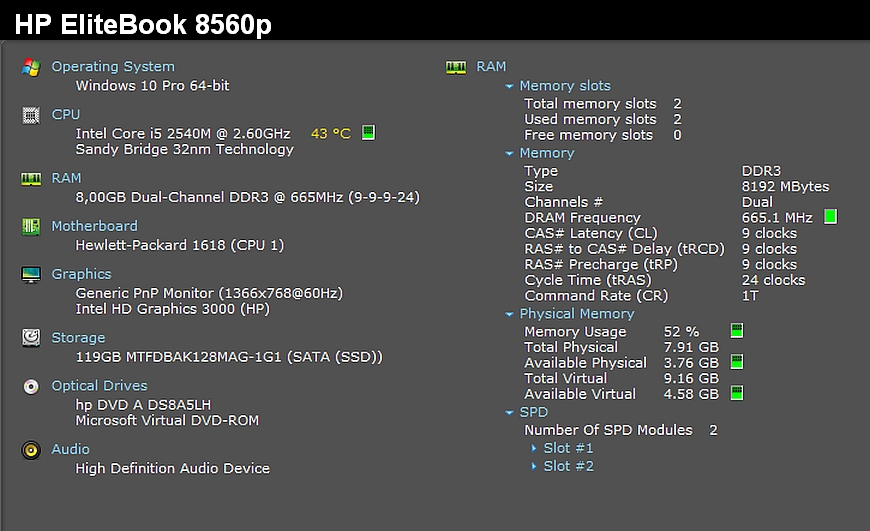Image resolution: width=870 pixels, height=531 pixels.
Task: Open the Motherboard section link
Action: 94,226
